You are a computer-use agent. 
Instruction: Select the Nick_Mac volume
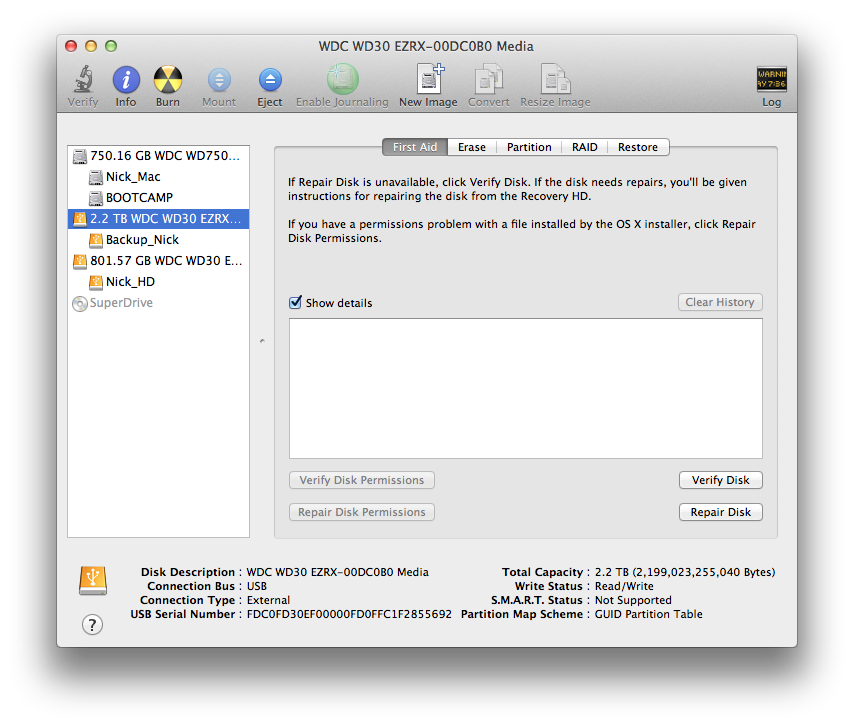pos(158,177)
